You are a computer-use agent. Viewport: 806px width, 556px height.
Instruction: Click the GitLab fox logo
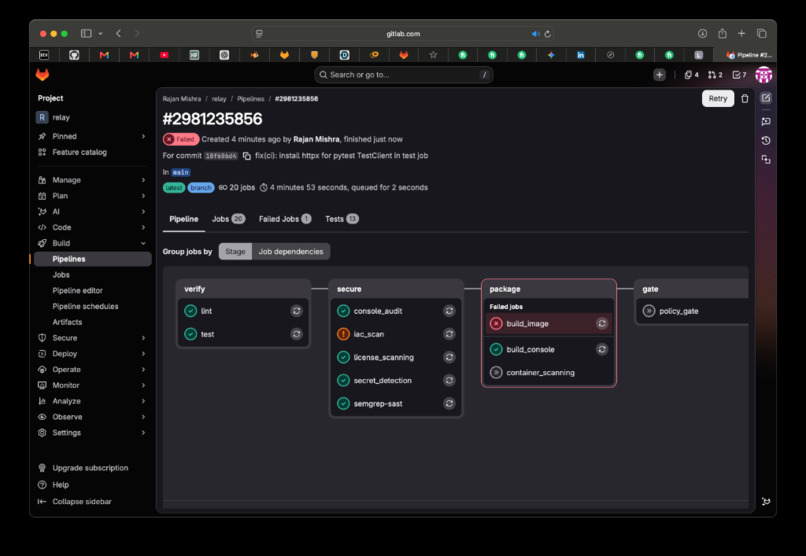[x=42, y=75]
